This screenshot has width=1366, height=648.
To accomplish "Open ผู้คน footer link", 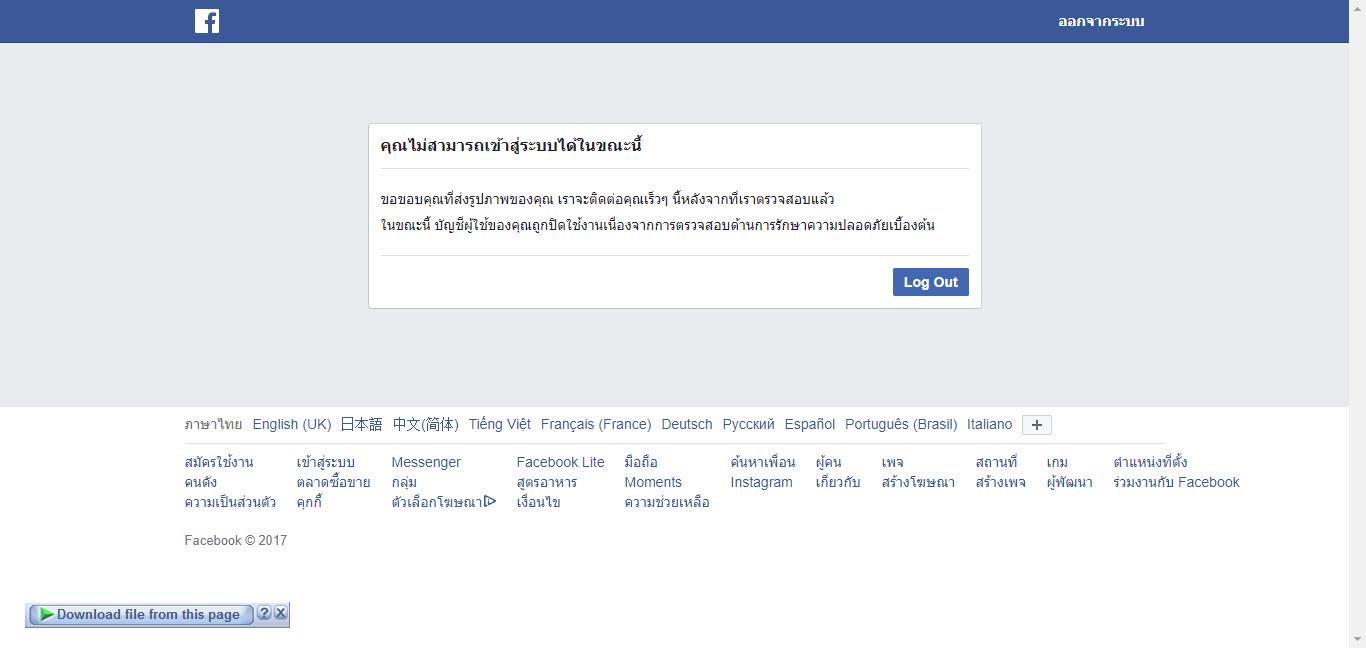I will coord(829,462).
